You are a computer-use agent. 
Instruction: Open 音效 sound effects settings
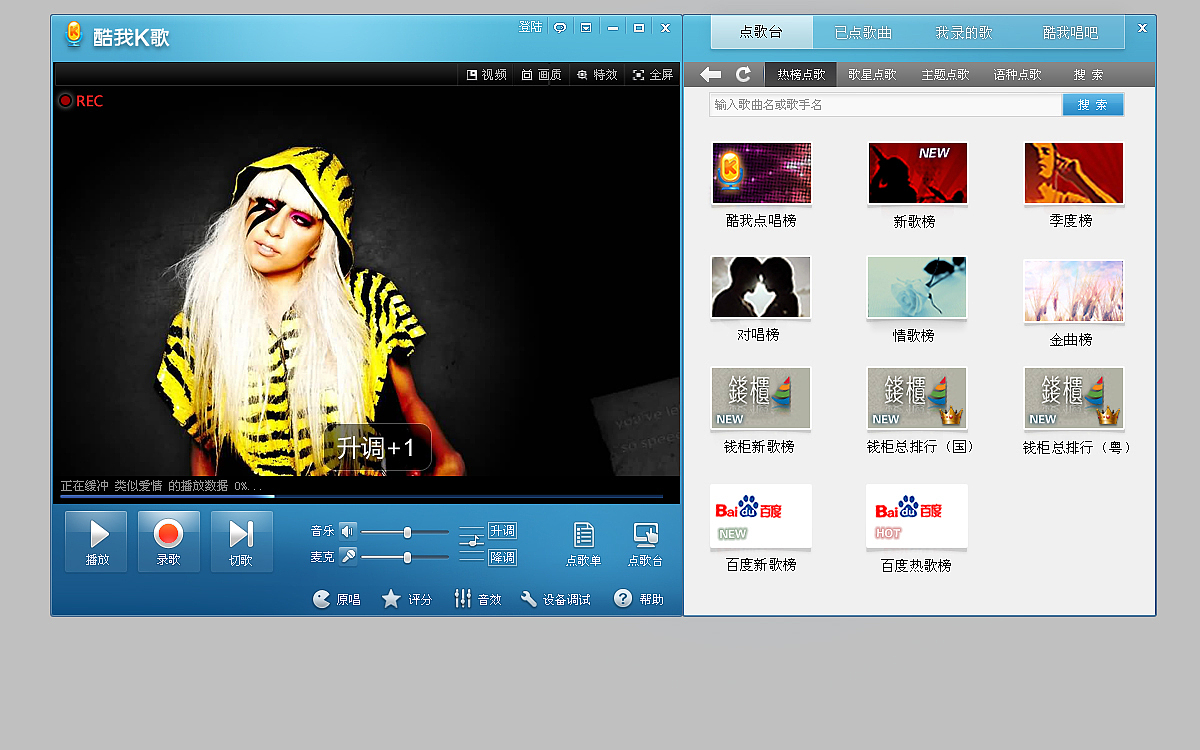pos(477,599)
